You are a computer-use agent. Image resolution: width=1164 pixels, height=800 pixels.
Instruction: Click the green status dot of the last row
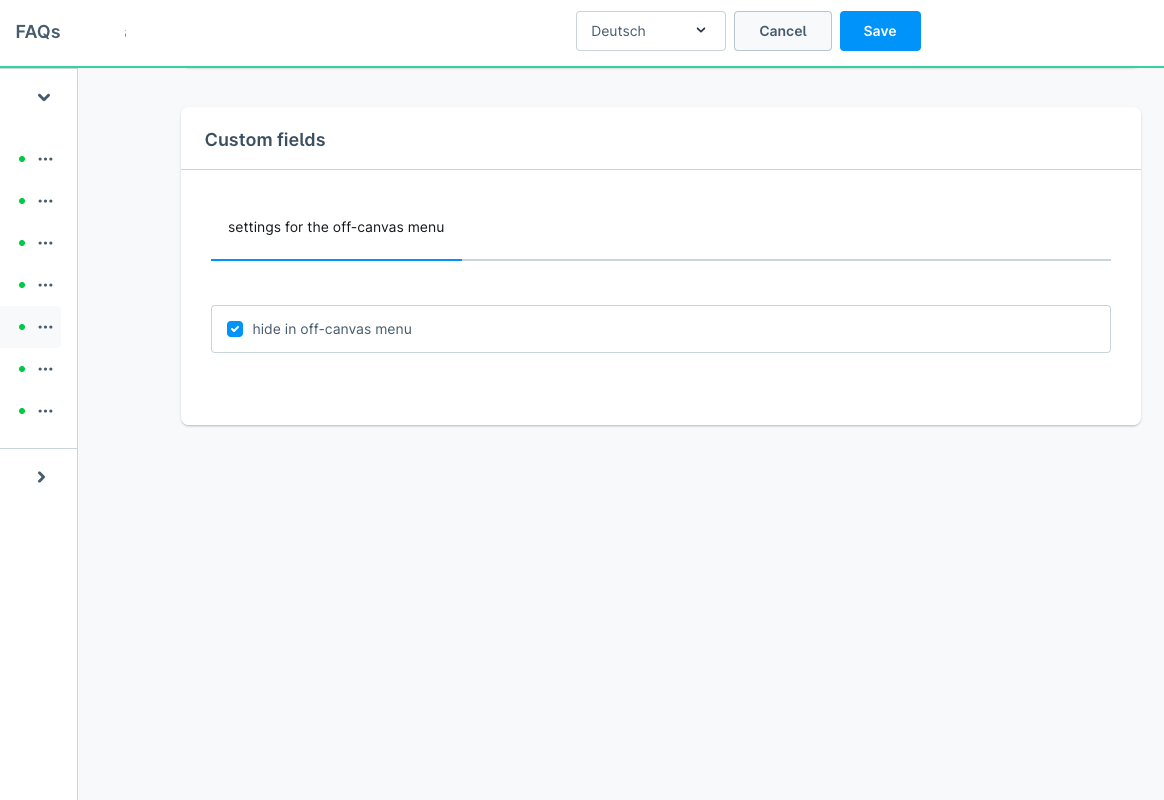(22, 411)
